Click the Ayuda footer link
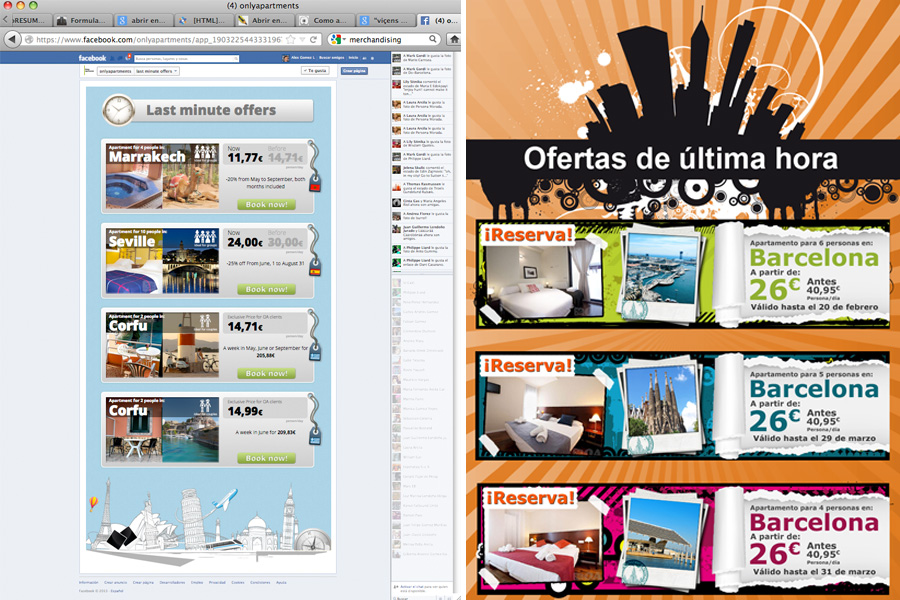The width and height of the screenshot is (900, 600). tap(281, 583)
